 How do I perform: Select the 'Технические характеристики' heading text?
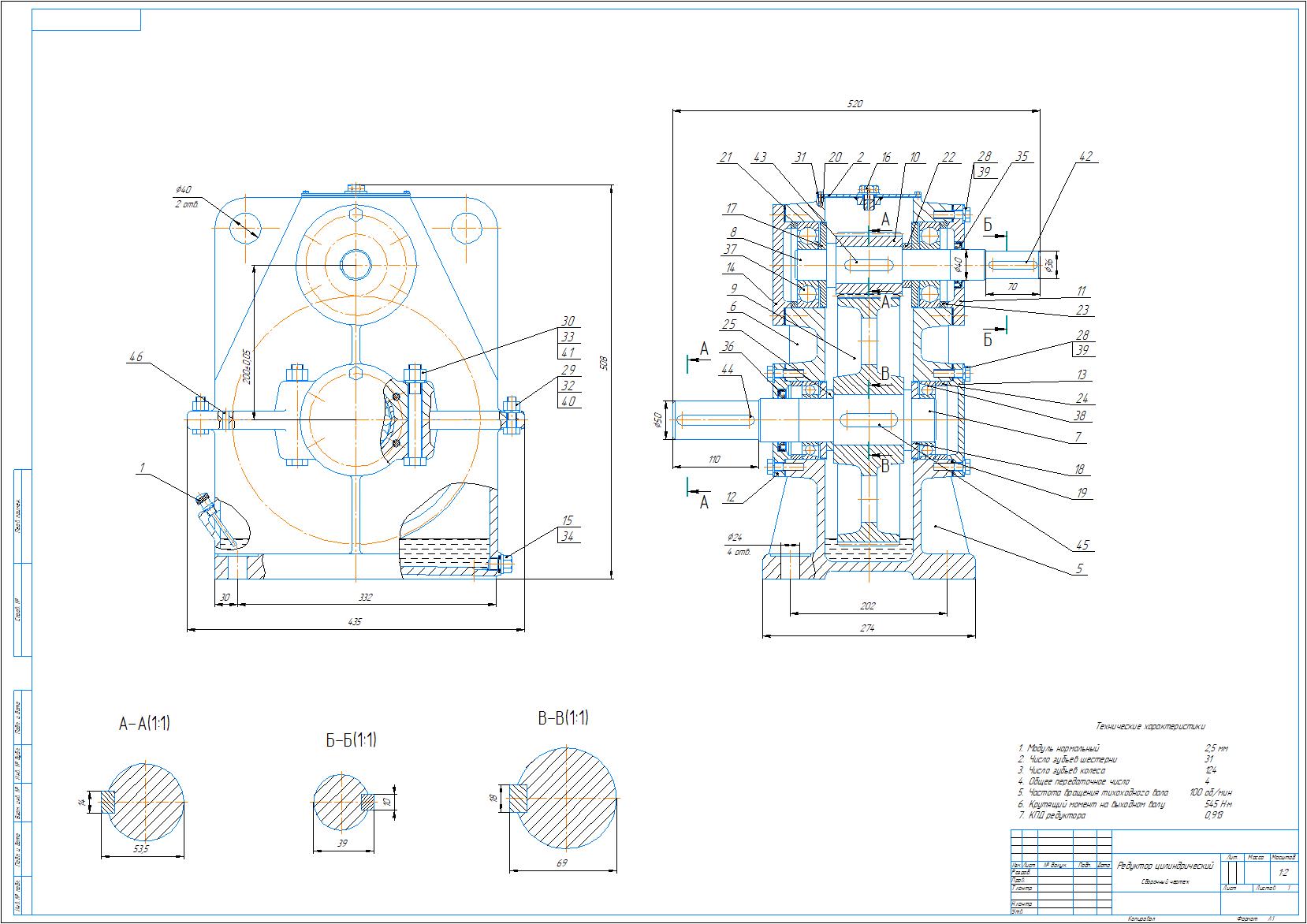coord(1150,726)
